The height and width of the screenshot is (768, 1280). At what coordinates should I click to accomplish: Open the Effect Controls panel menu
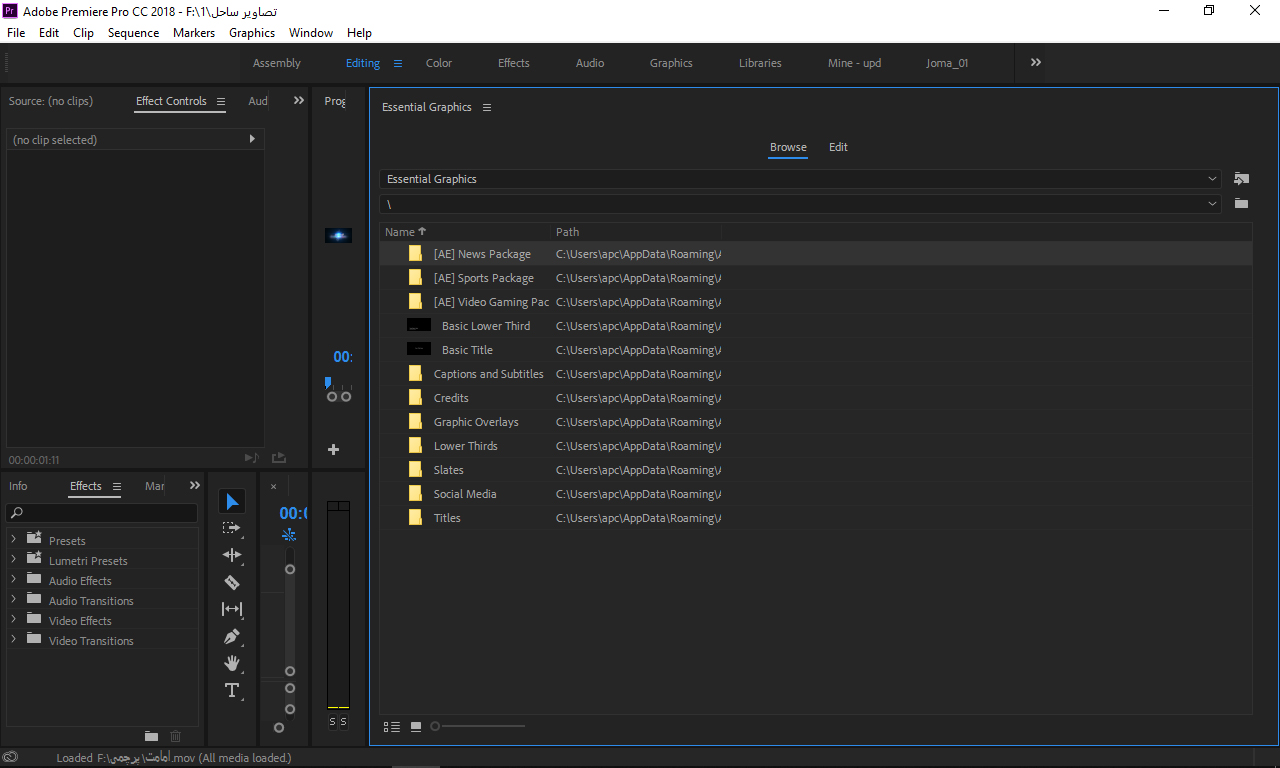pos(221,101)
